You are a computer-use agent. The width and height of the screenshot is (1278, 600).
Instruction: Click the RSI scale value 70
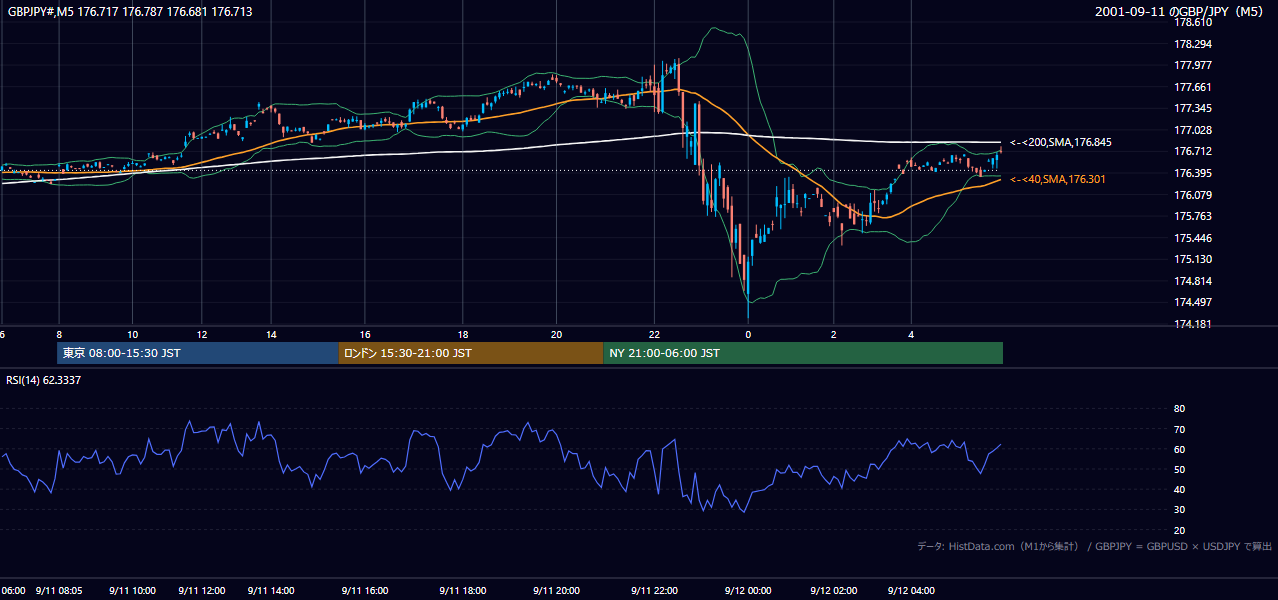[x=1179, y=429]
